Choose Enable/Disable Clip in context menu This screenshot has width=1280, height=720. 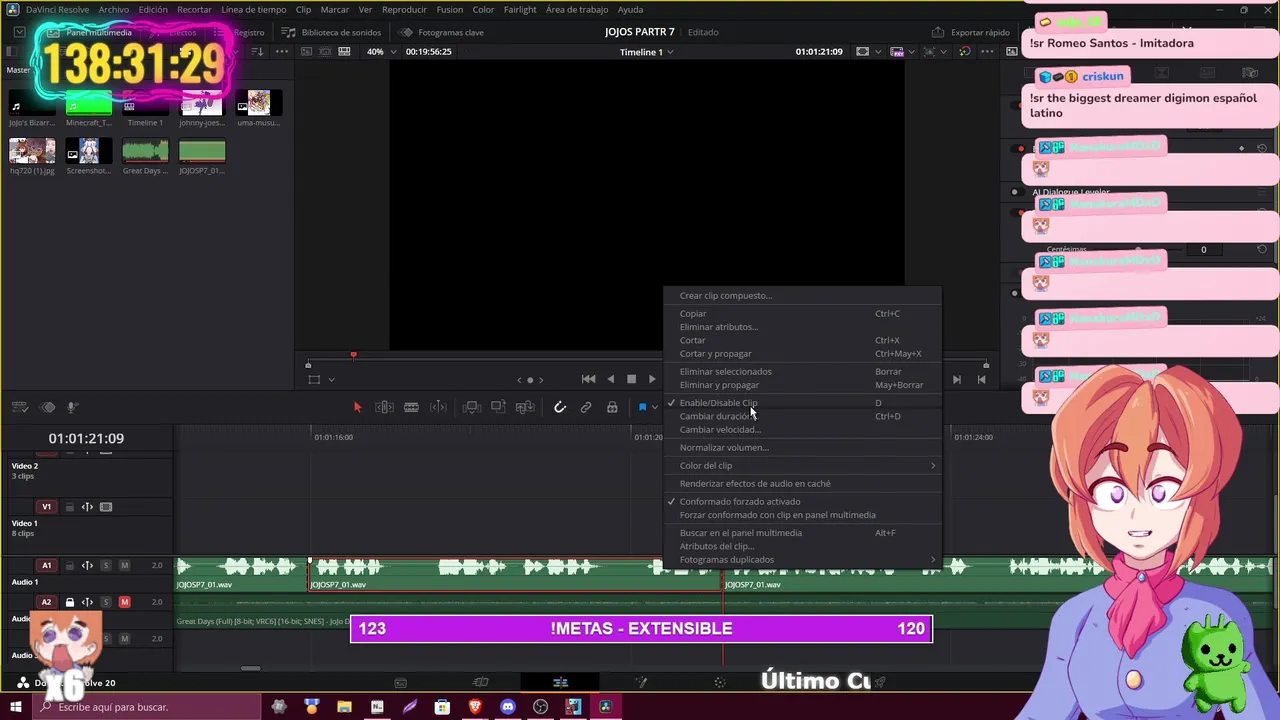(802, 403)
